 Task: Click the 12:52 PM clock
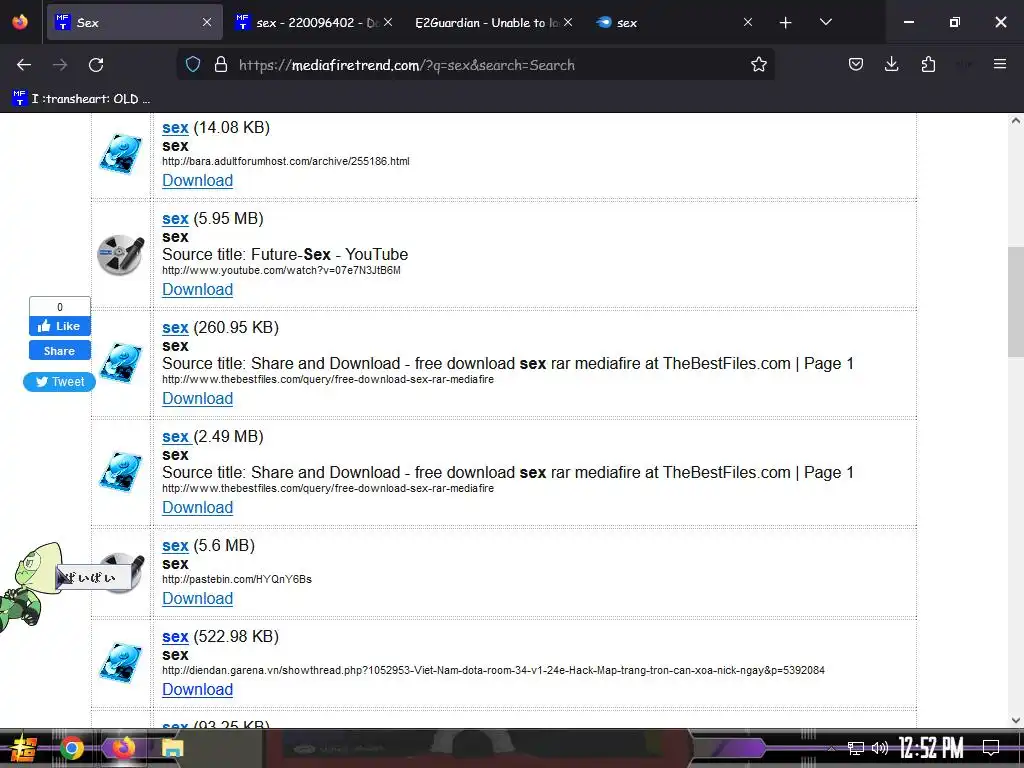931,748
